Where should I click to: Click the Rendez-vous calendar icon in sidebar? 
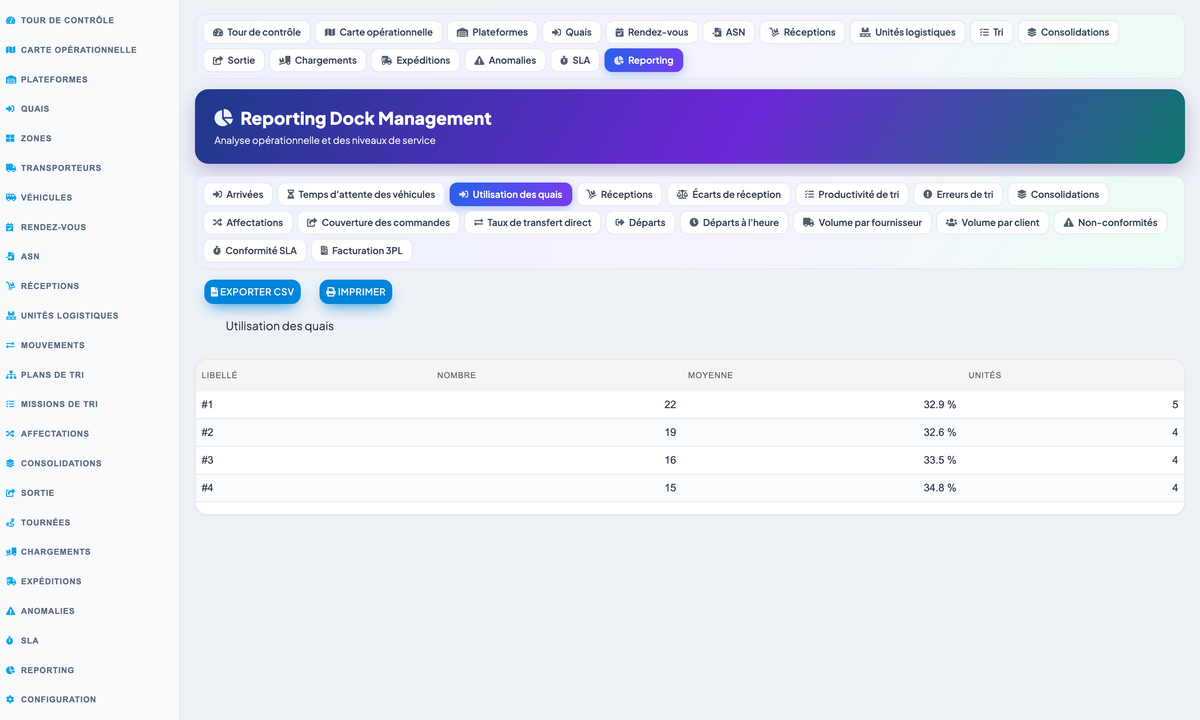(x=10, y=227)
